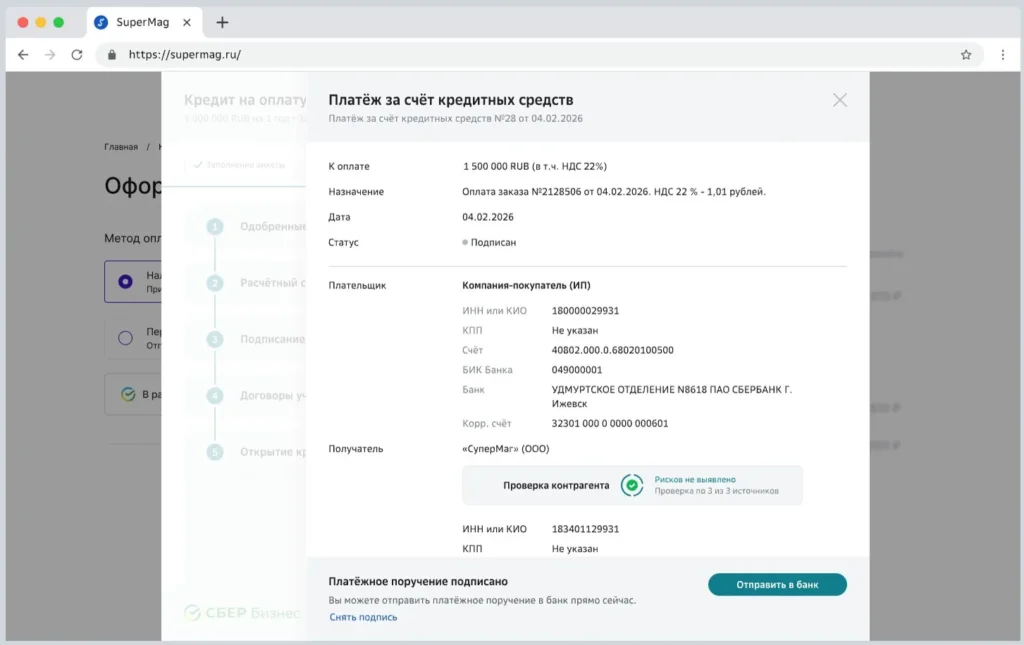The height and width of the screenshot is (645, 1024).
Task: Click step 2 circle Расчётный счёт
Action: pyautogui.click(x=215, y=283)
